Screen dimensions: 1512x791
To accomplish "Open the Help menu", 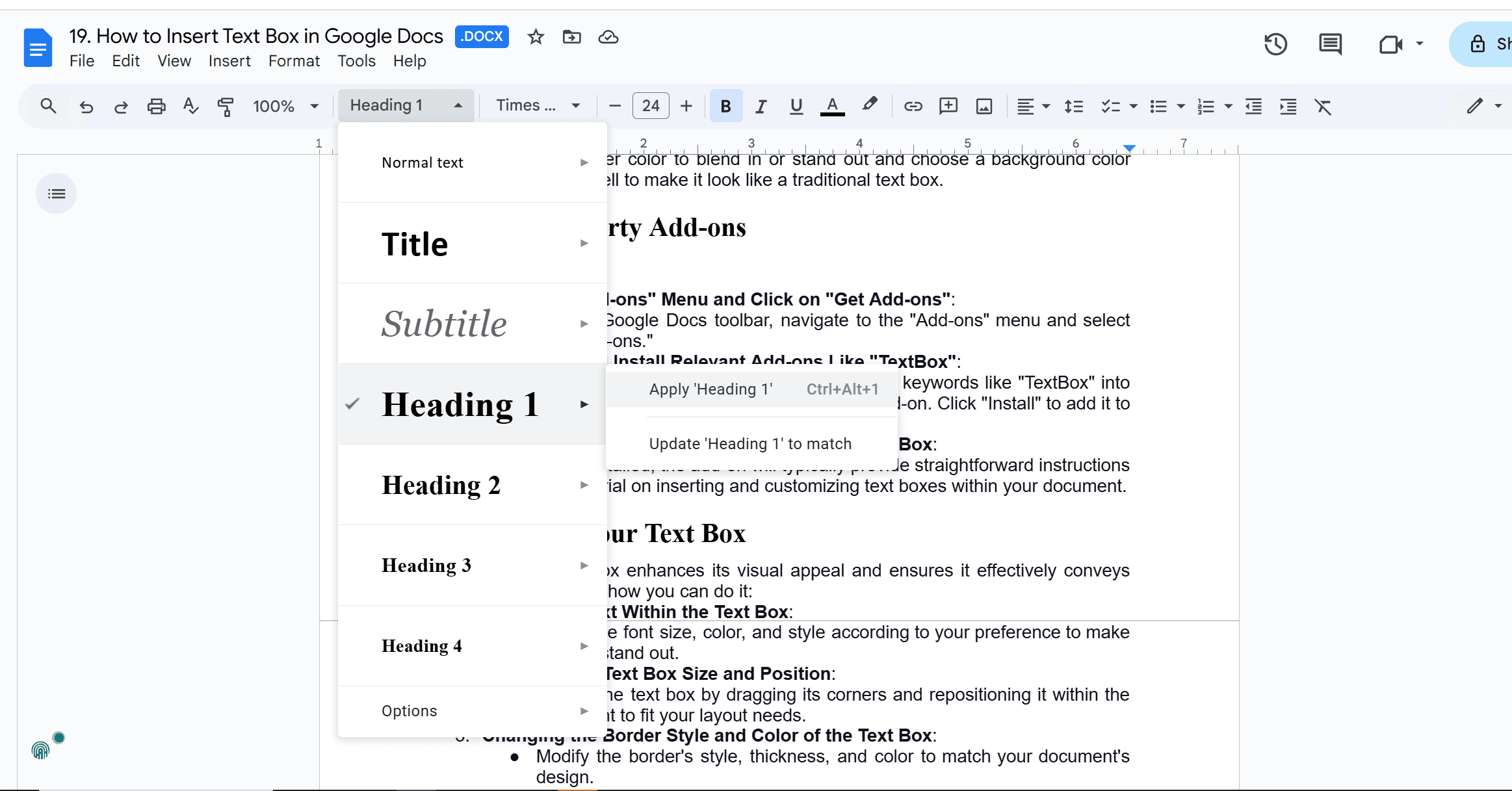I will coord(410,60).
